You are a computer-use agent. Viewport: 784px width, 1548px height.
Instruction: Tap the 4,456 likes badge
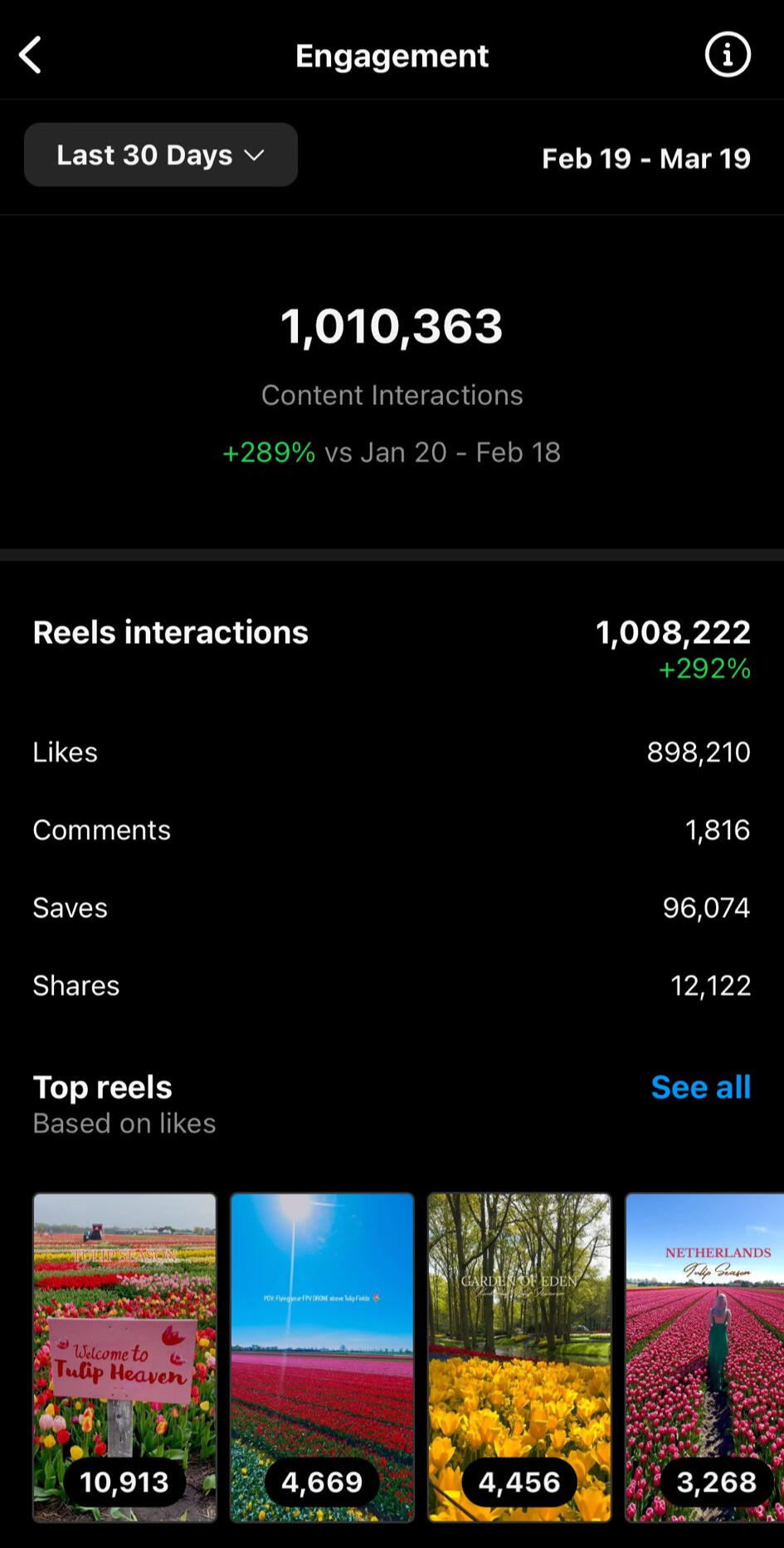coord(519,1482)
